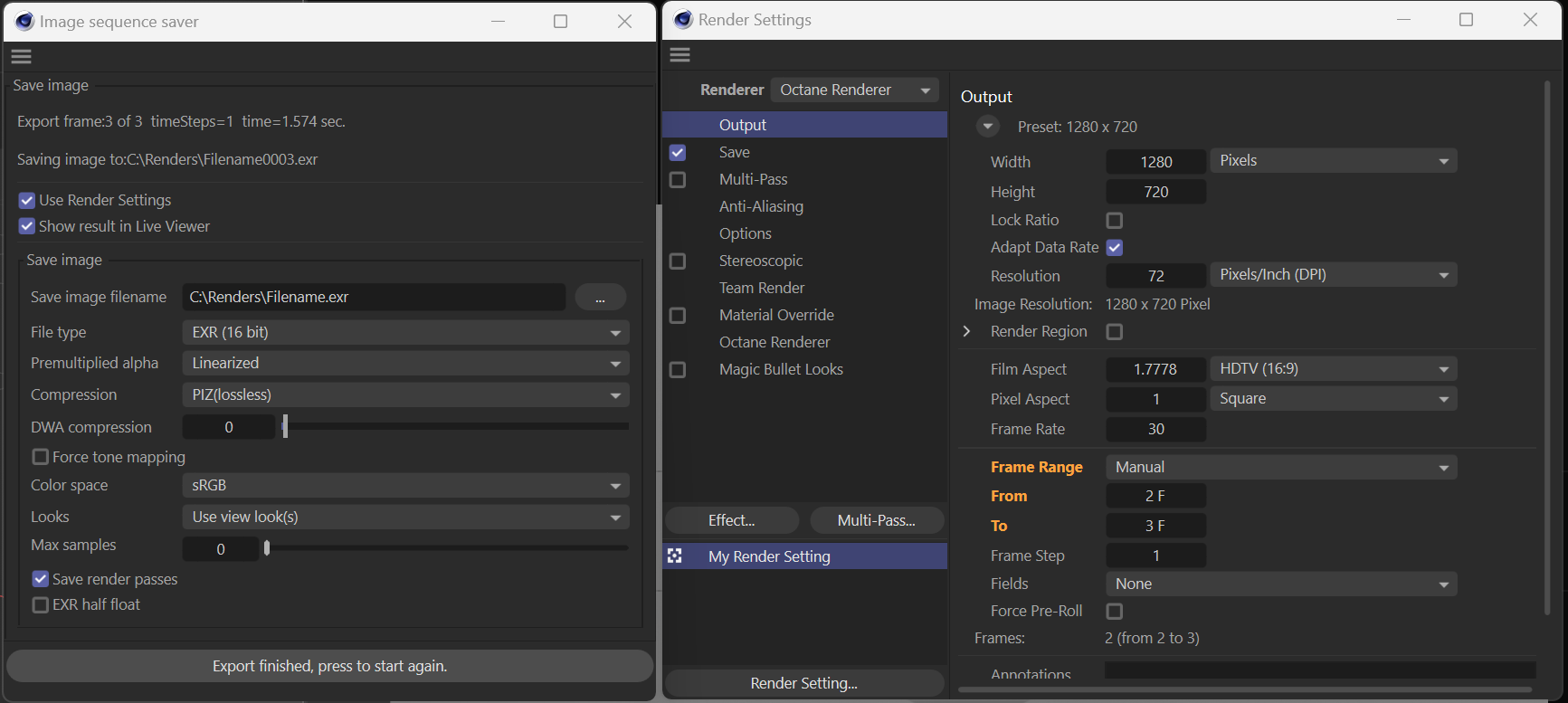Toggle the Lock Ratio checkbox
The width and height of the screenshot is (1568, 703).
pyautogui.click(x=1115, y=220)
